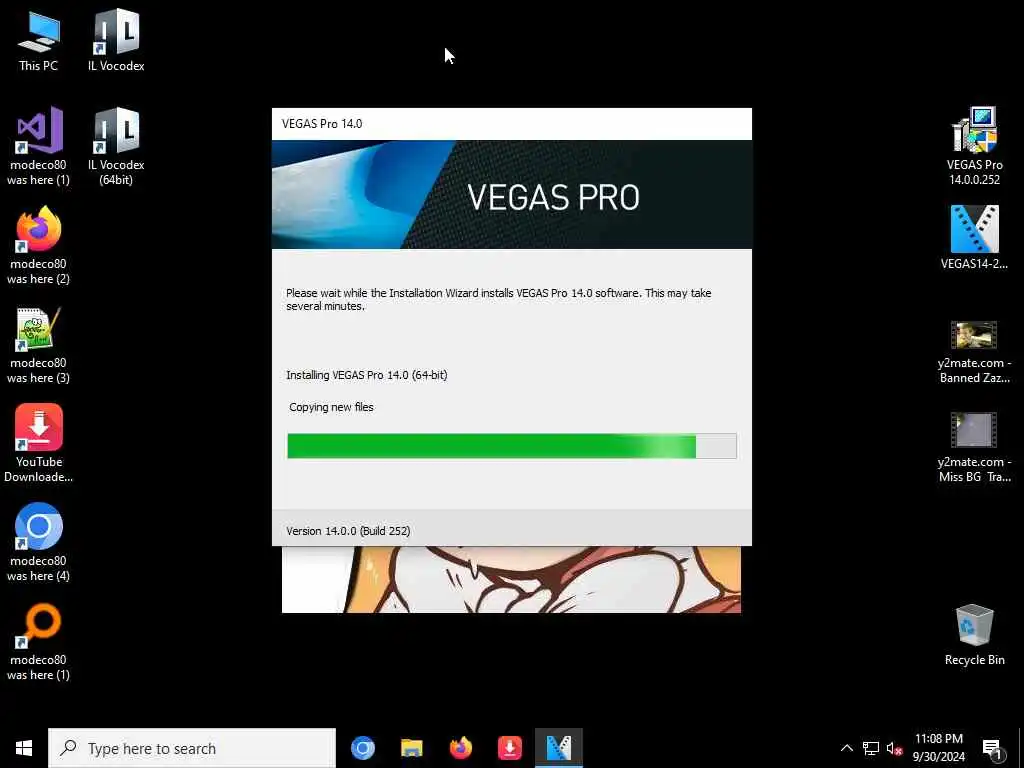This screenshot has height=768, width=1024.
Task: Click 'Copying new files' status text
Action: pos(332,407)
